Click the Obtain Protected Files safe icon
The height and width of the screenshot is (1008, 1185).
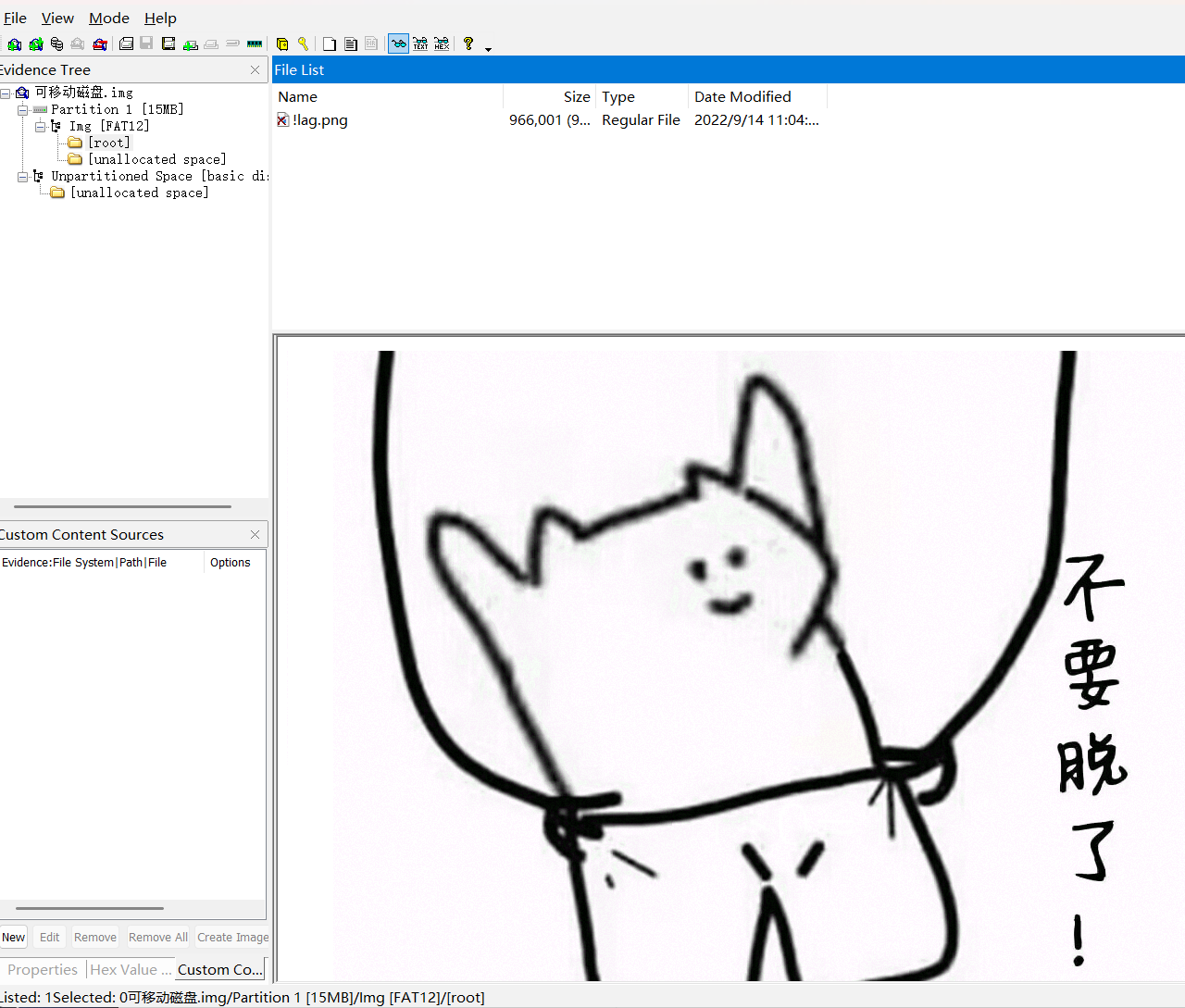coord(282,44)
